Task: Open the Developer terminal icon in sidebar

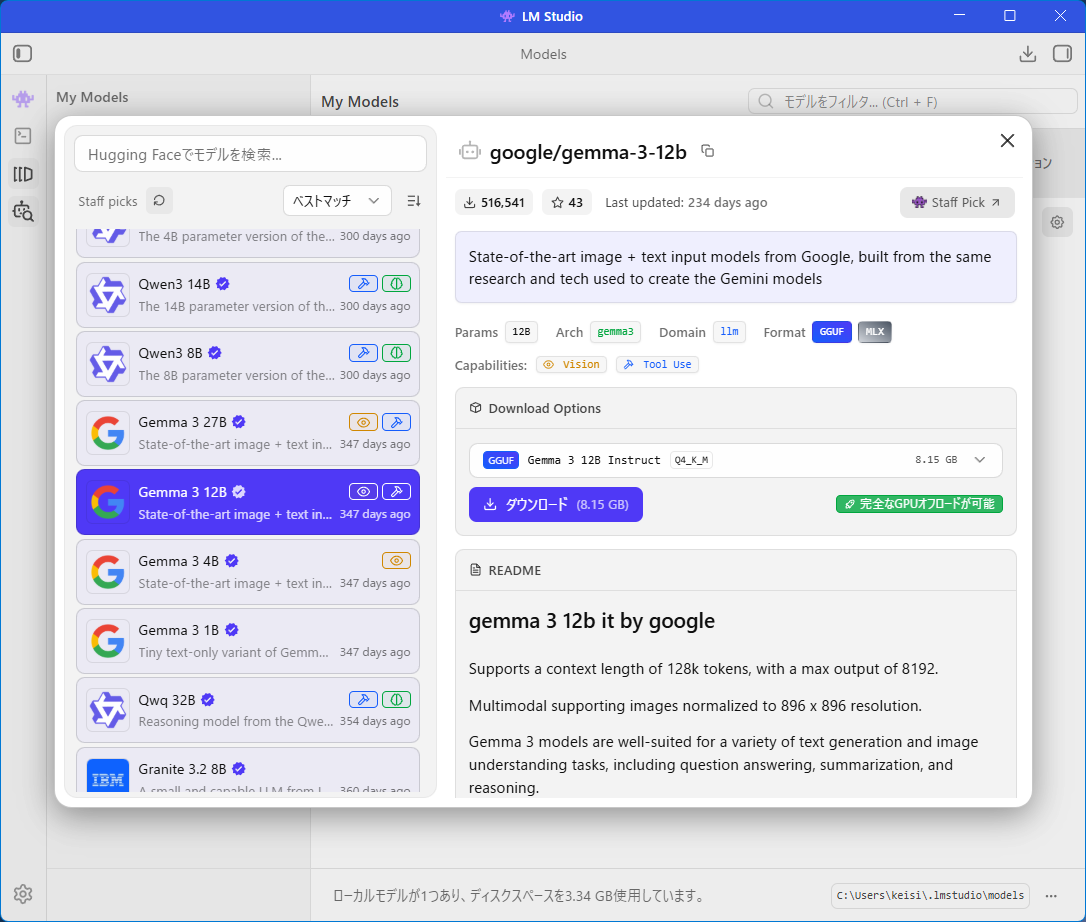Action: [x=23, y=136]
